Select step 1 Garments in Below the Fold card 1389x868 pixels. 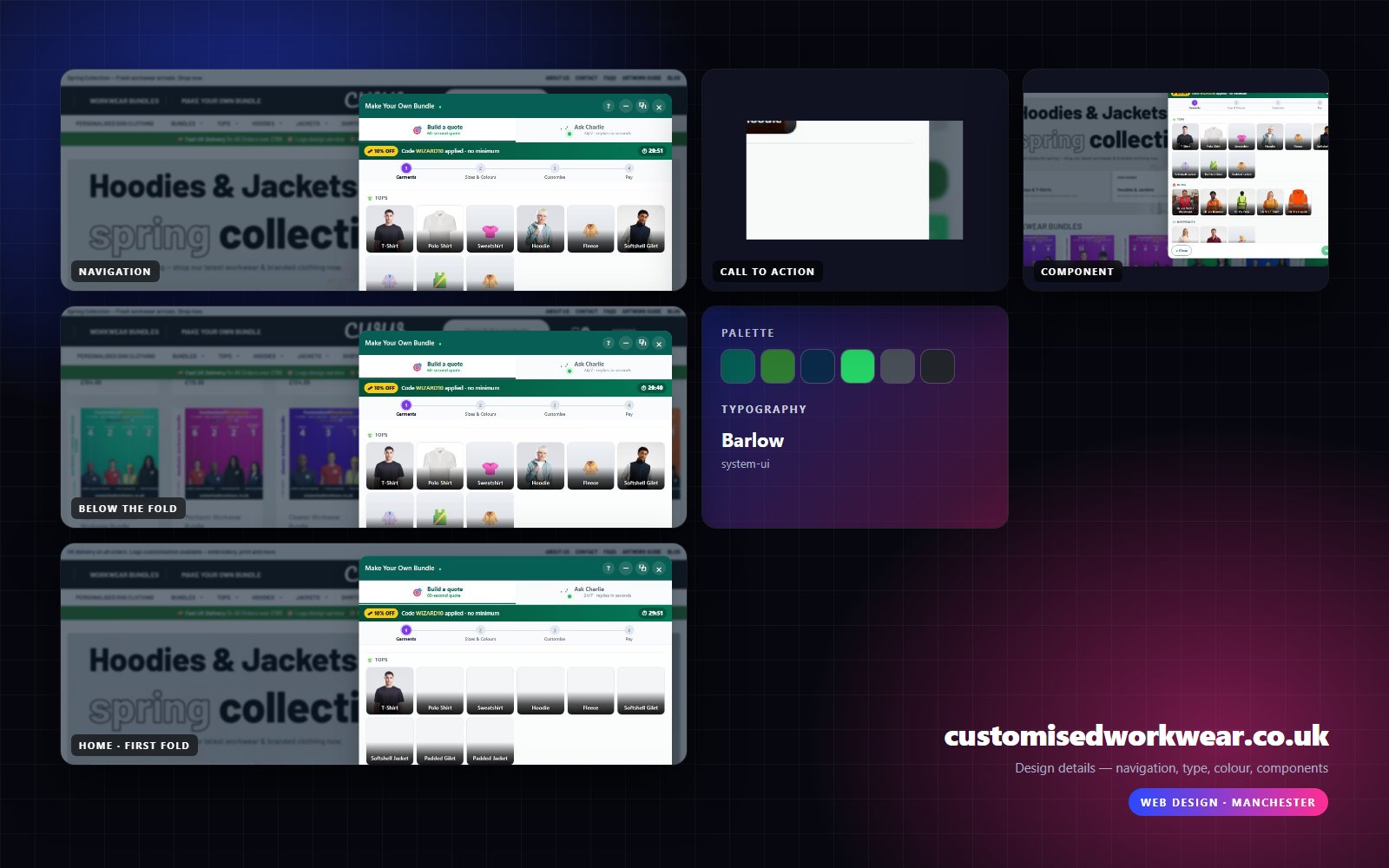(405, 409)
